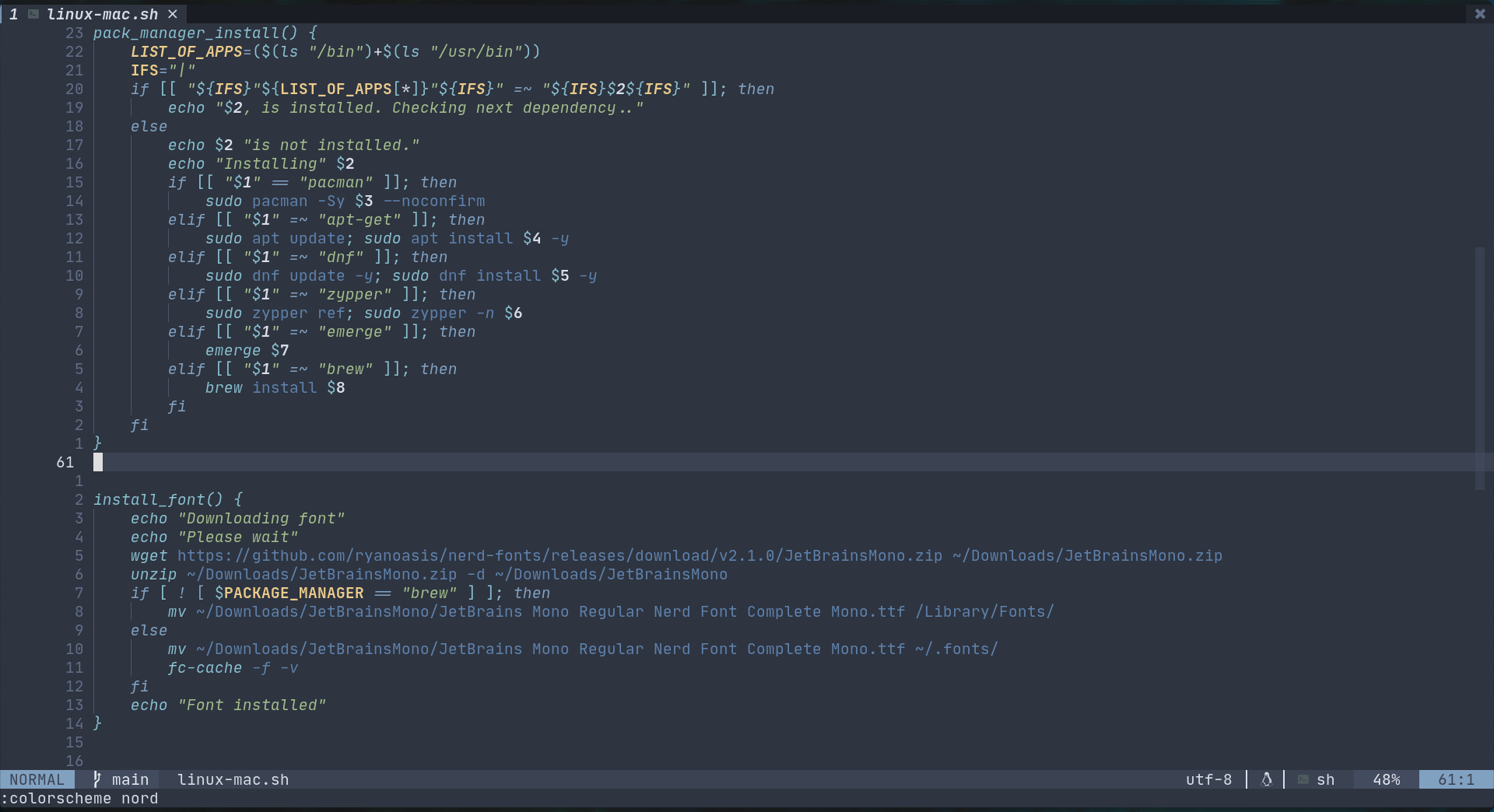Click the Linux penguin icon in statusline
The image size is (1494, 812).
coord(1266,779)
